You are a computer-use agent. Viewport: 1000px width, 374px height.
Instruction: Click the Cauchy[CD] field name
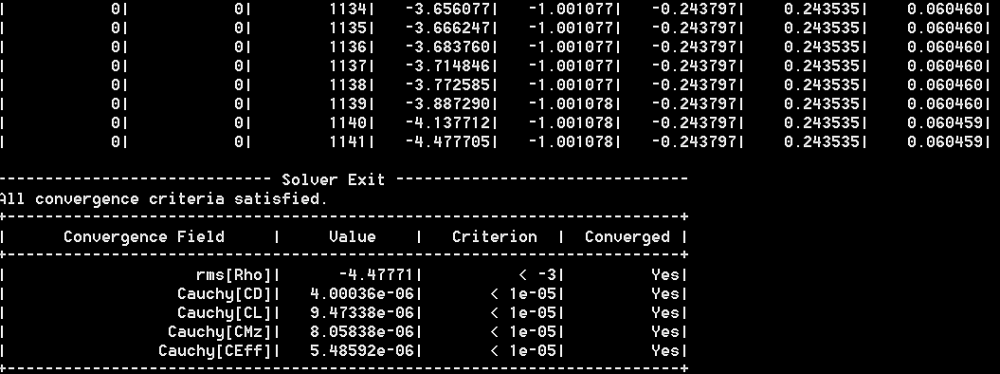[224, 294]
